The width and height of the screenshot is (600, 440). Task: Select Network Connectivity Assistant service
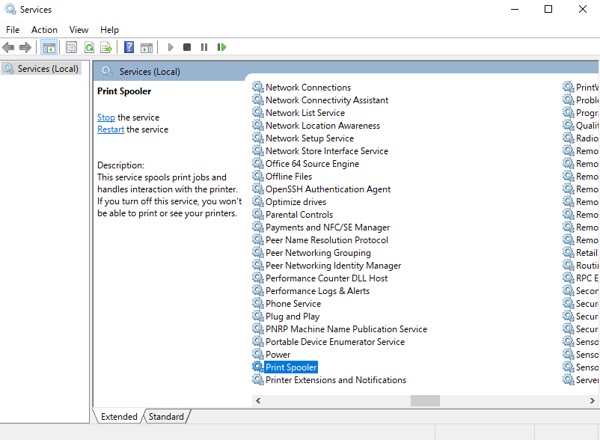tap(327, 100)
